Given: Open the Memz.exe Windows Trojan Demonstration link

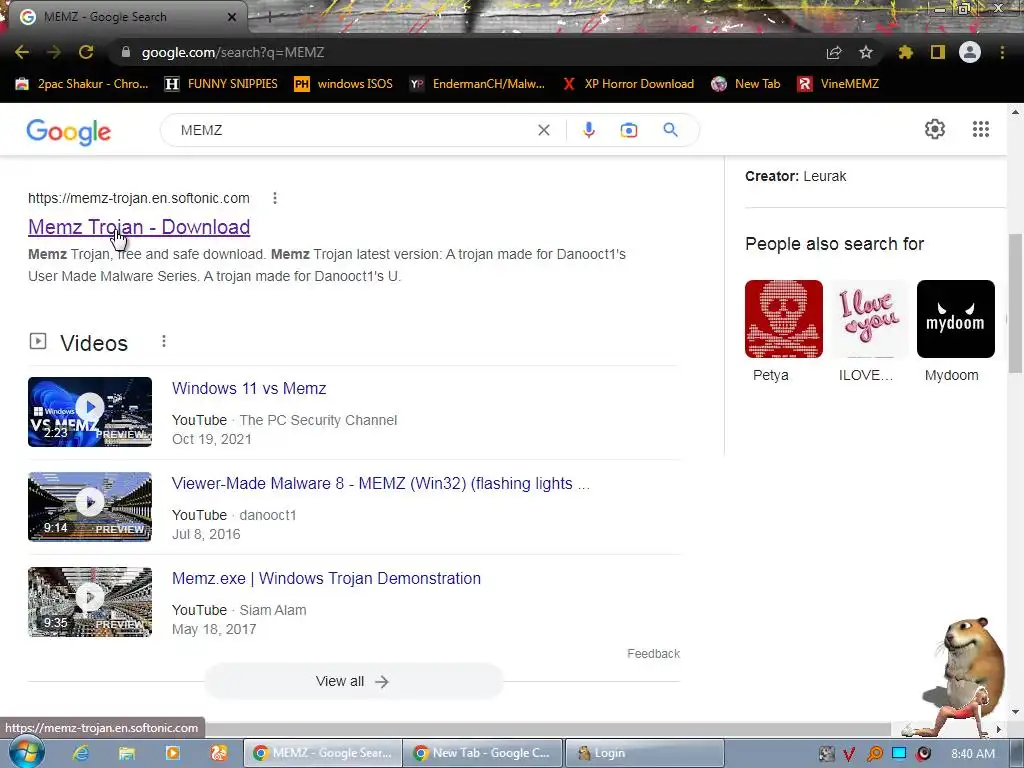Looking at the screenshot, I should [x=327, y=578].
